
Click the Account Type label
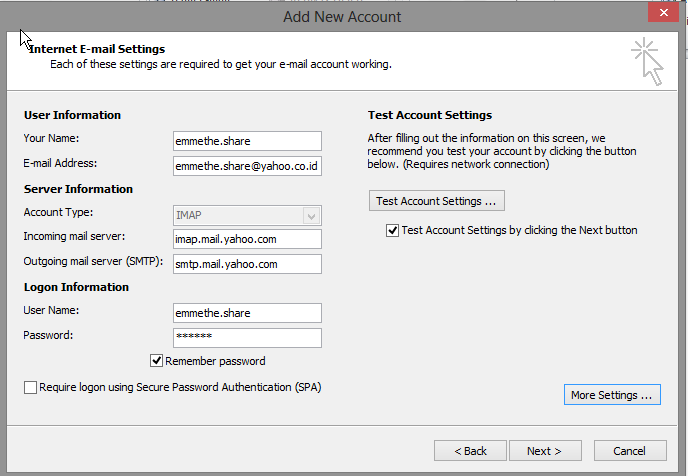(x=58, y=212)
